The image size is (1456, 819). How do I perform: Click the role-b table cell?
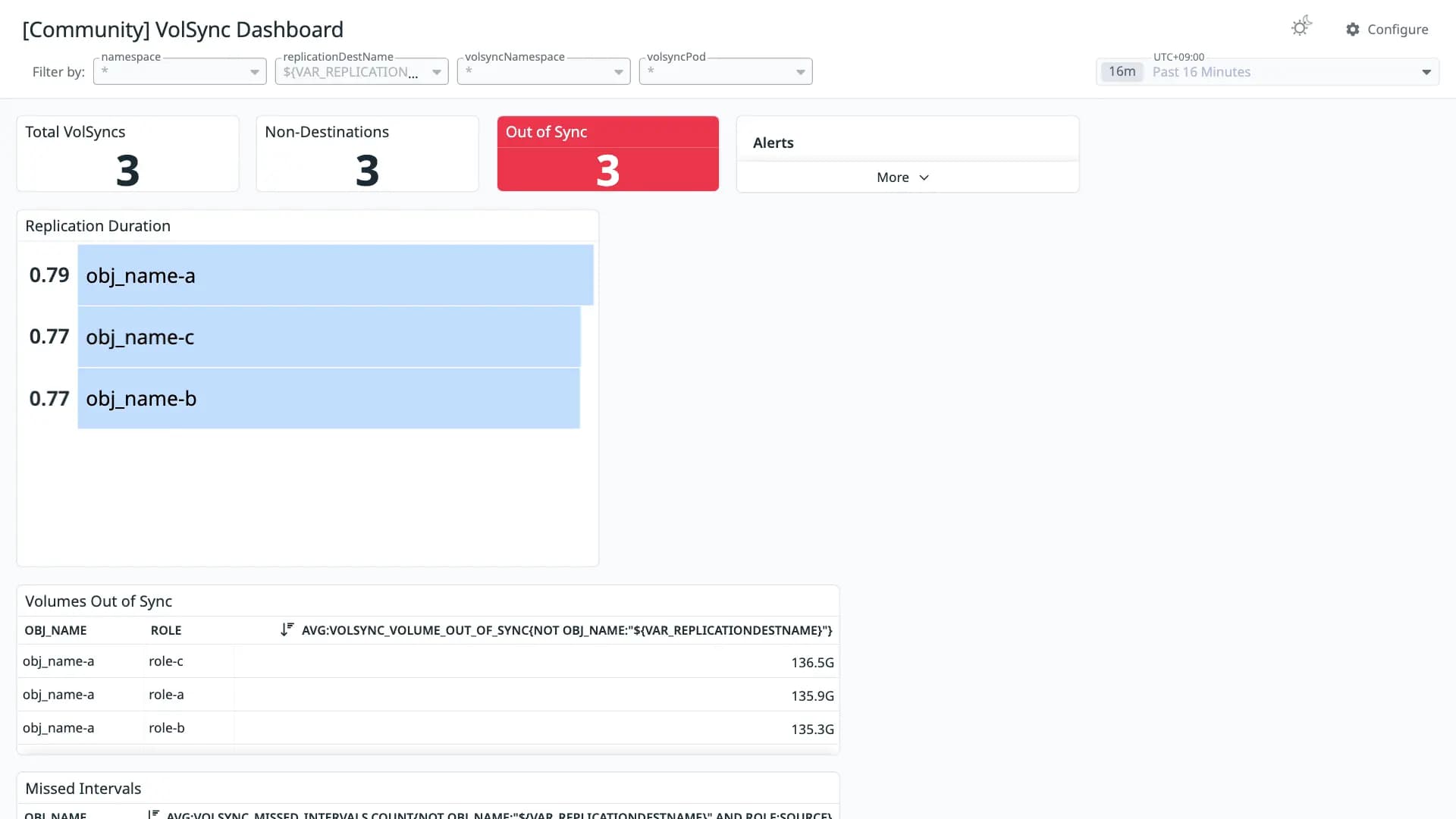tap(167, 728)
